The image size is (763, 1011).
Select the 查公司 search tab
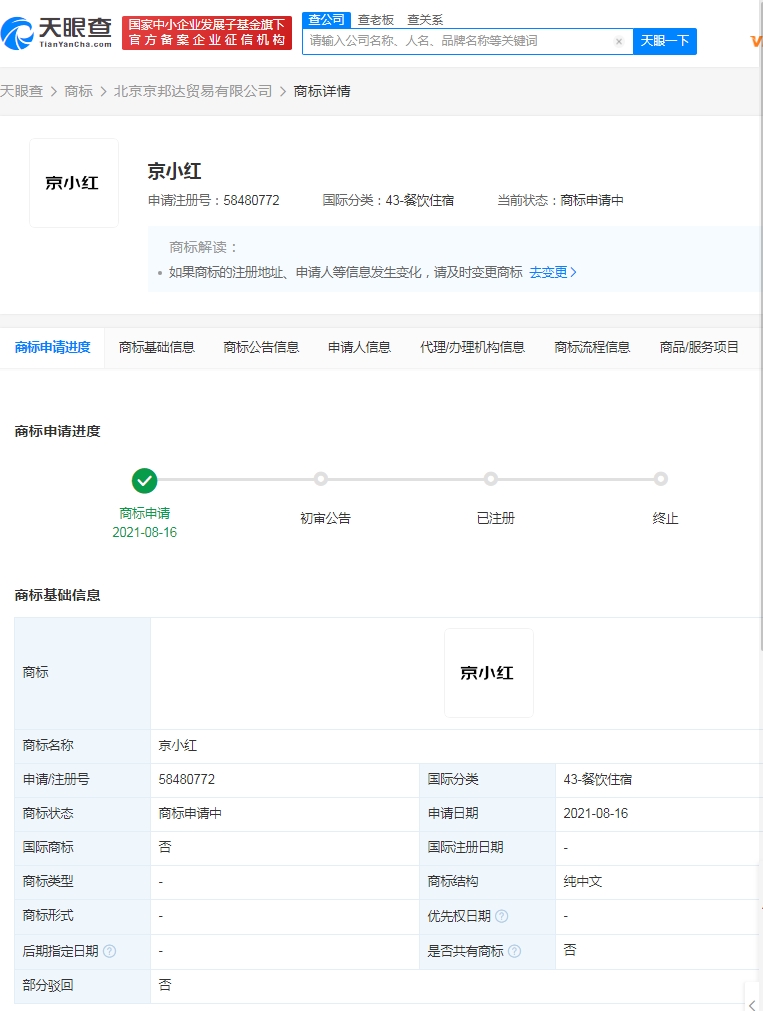326,20
